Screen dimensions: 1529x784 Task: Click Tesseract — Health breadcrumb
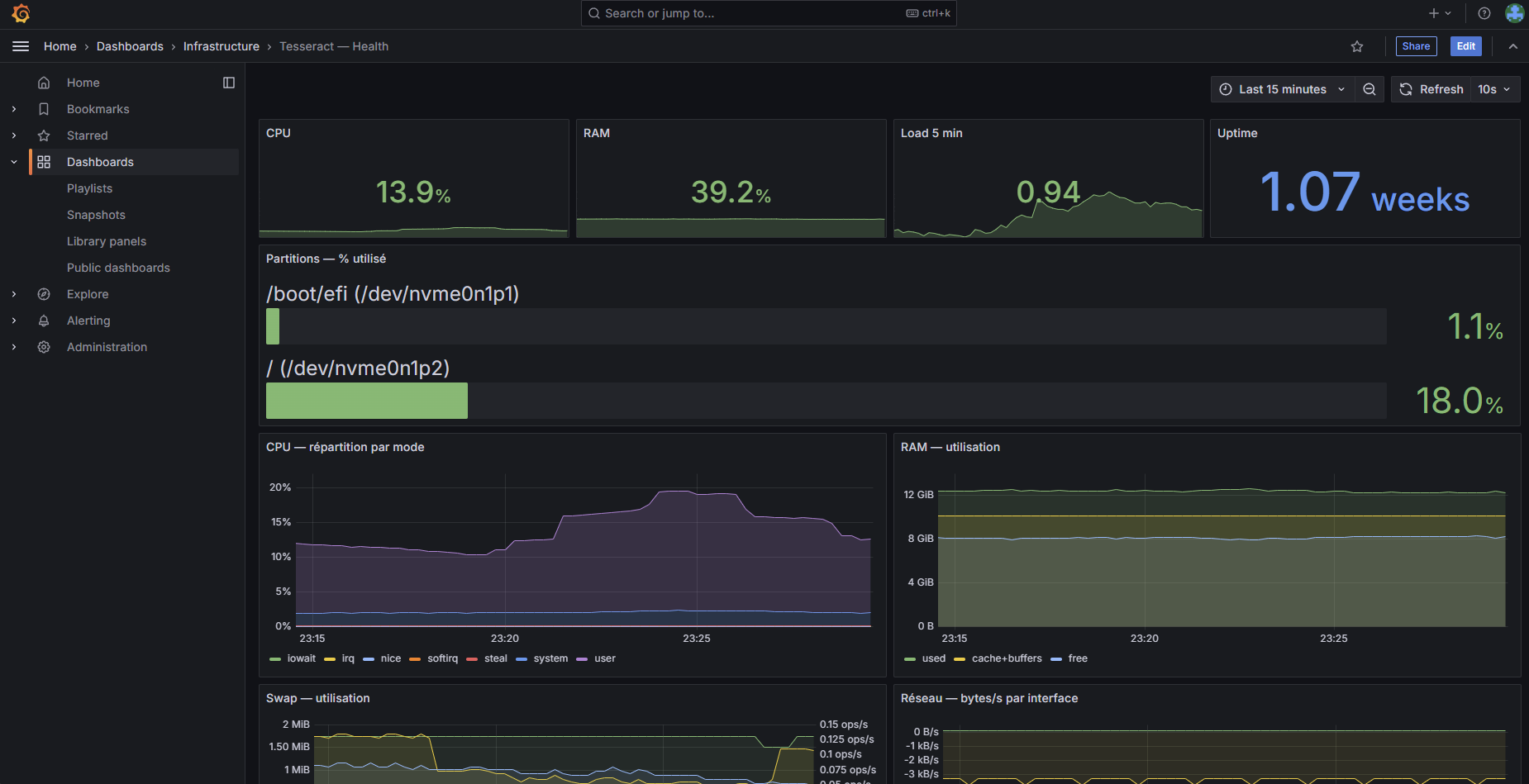pos(334,46)
